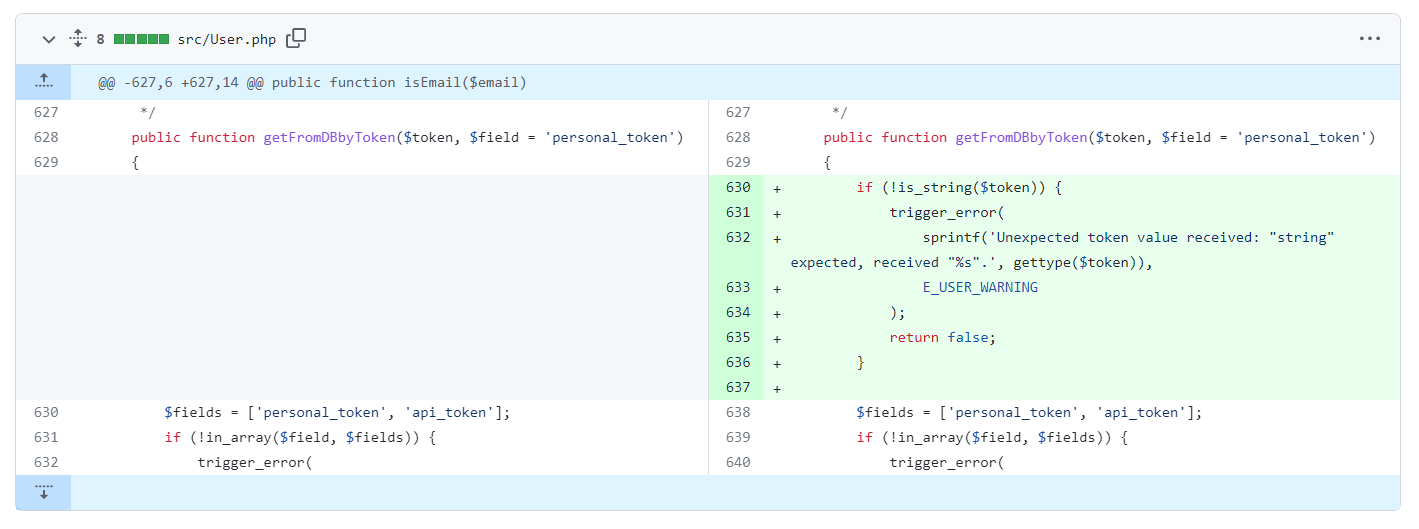Image resolution: width=1419 pixels, height=529 pixels.
Task: Open the src/User.php file link
Action: coord(227,39)
